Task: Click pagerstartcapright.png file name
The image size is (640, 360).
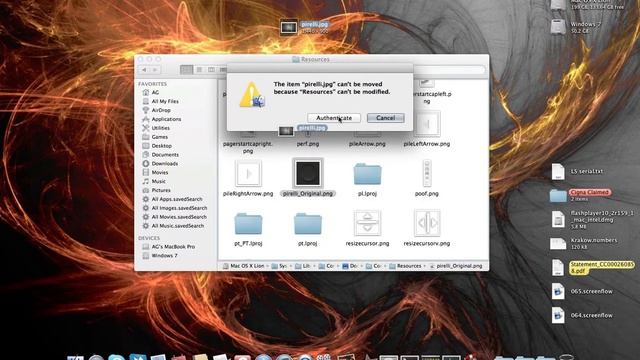Action: click(x=248, y=147)
